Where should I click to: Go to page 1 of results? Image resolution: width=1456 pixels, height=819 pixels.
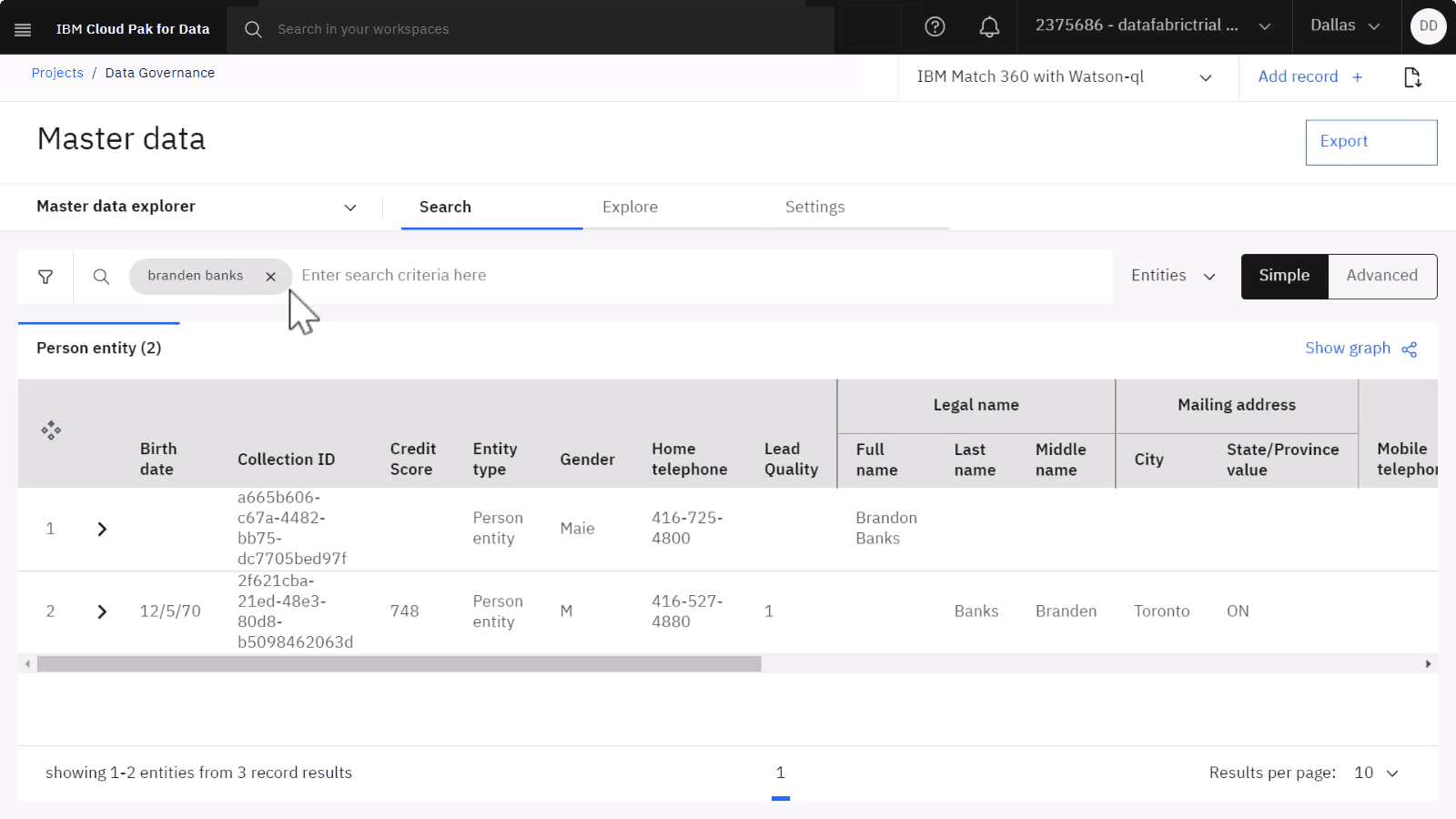[x=780, y=773]
